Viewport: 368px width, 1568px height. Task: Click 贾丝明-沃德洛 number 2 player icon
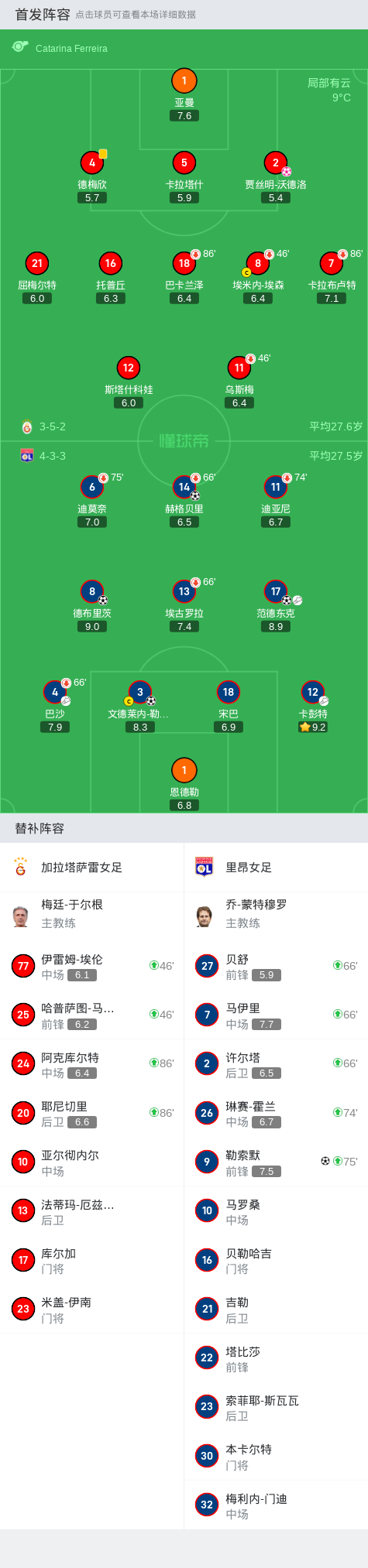coord(276,163)
